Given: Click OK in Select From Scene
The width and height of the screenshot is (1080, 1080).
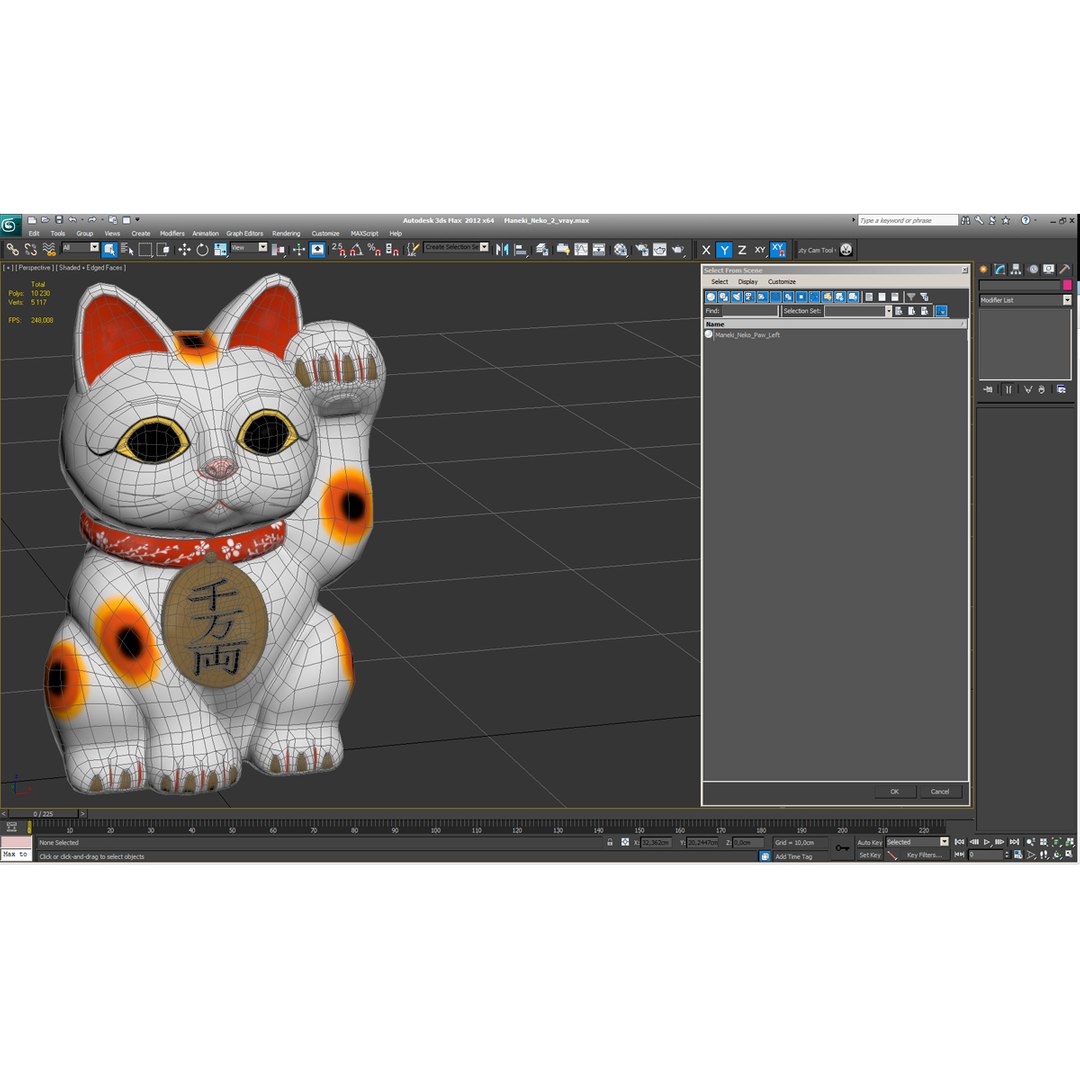Looking at the screenshot, I should 895,791.
